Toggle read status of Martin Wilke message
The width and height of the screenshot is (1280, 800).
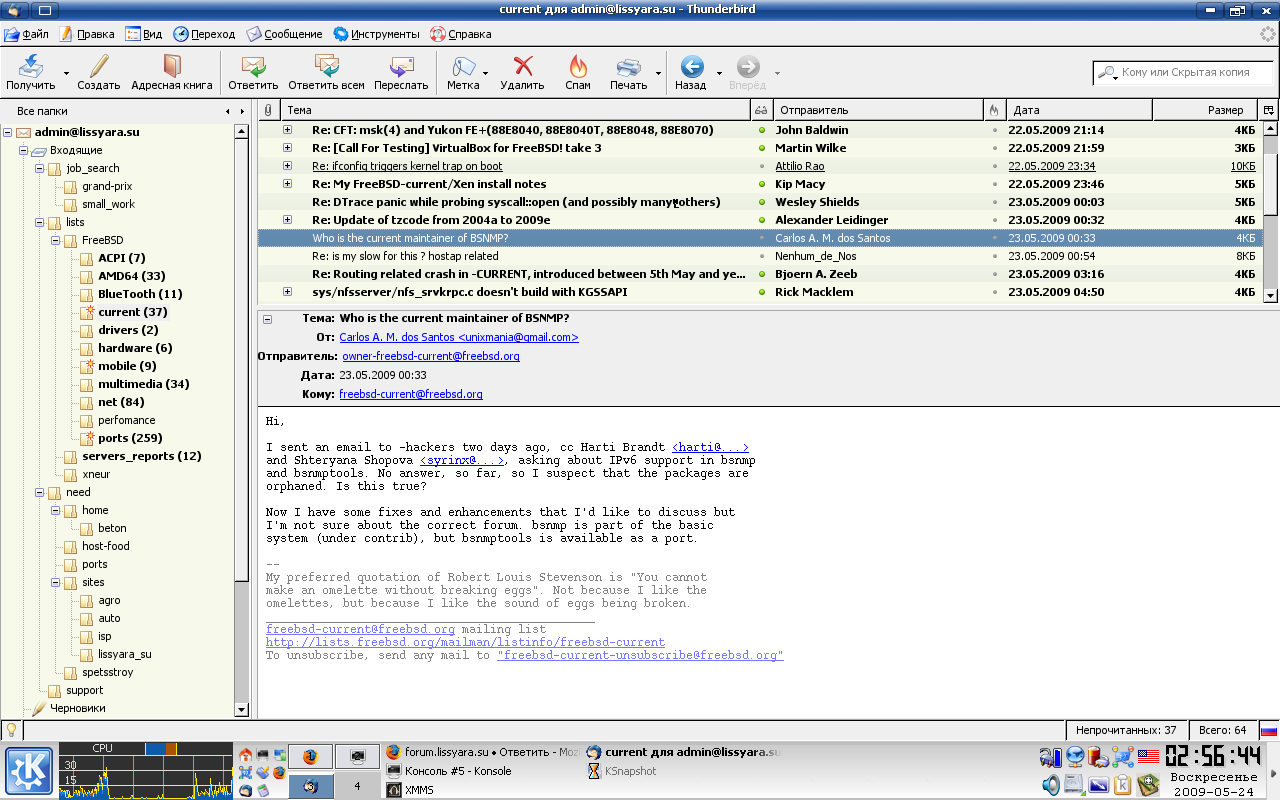[x=761, y=148]
